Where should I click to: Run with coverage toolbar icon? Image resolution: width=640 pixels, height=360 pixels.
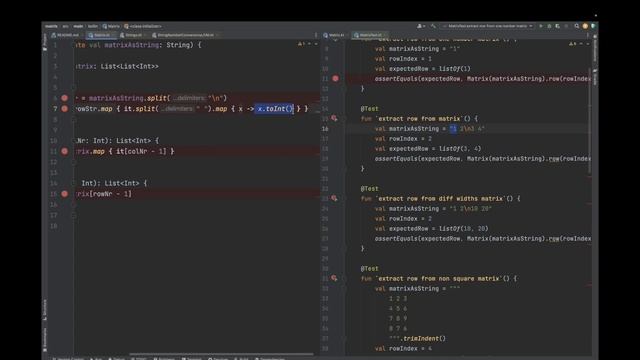558,26
